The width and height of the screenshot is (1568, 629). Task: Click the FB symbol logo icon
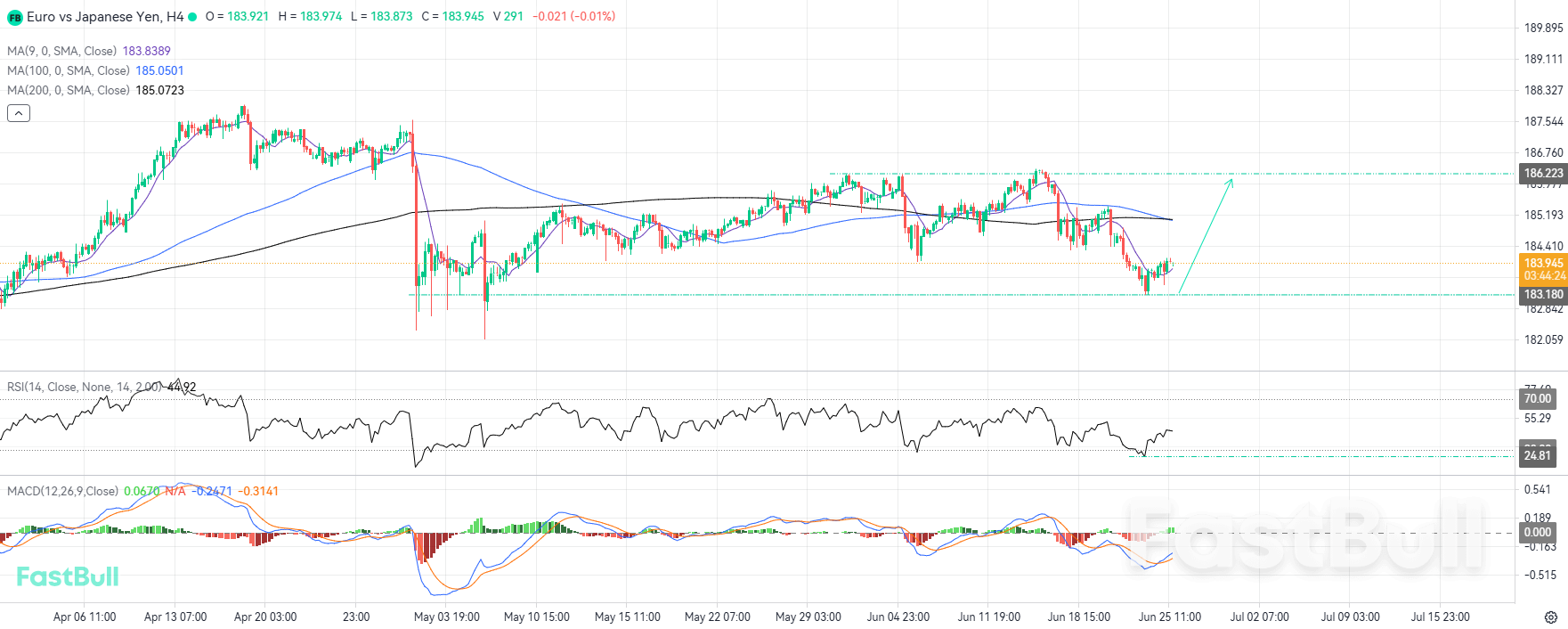point(14,17)
